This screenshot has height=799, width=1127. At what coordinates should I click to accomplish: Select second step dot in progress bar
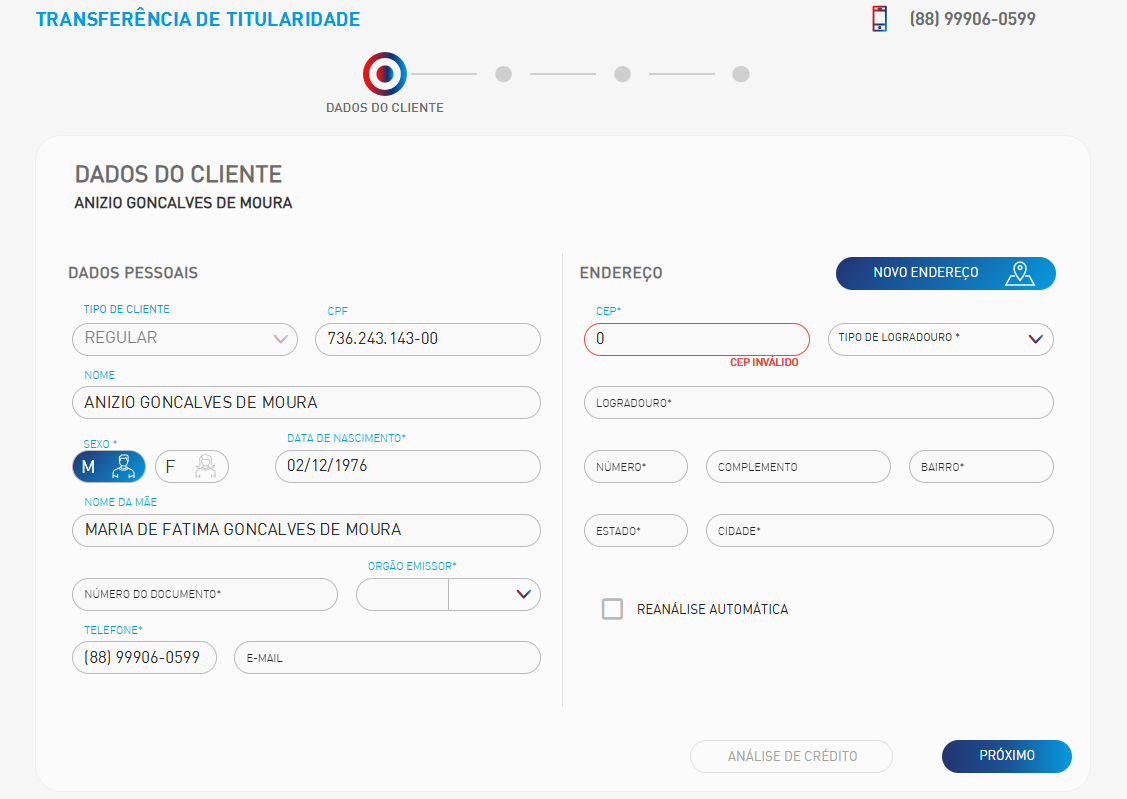(503, 74)
